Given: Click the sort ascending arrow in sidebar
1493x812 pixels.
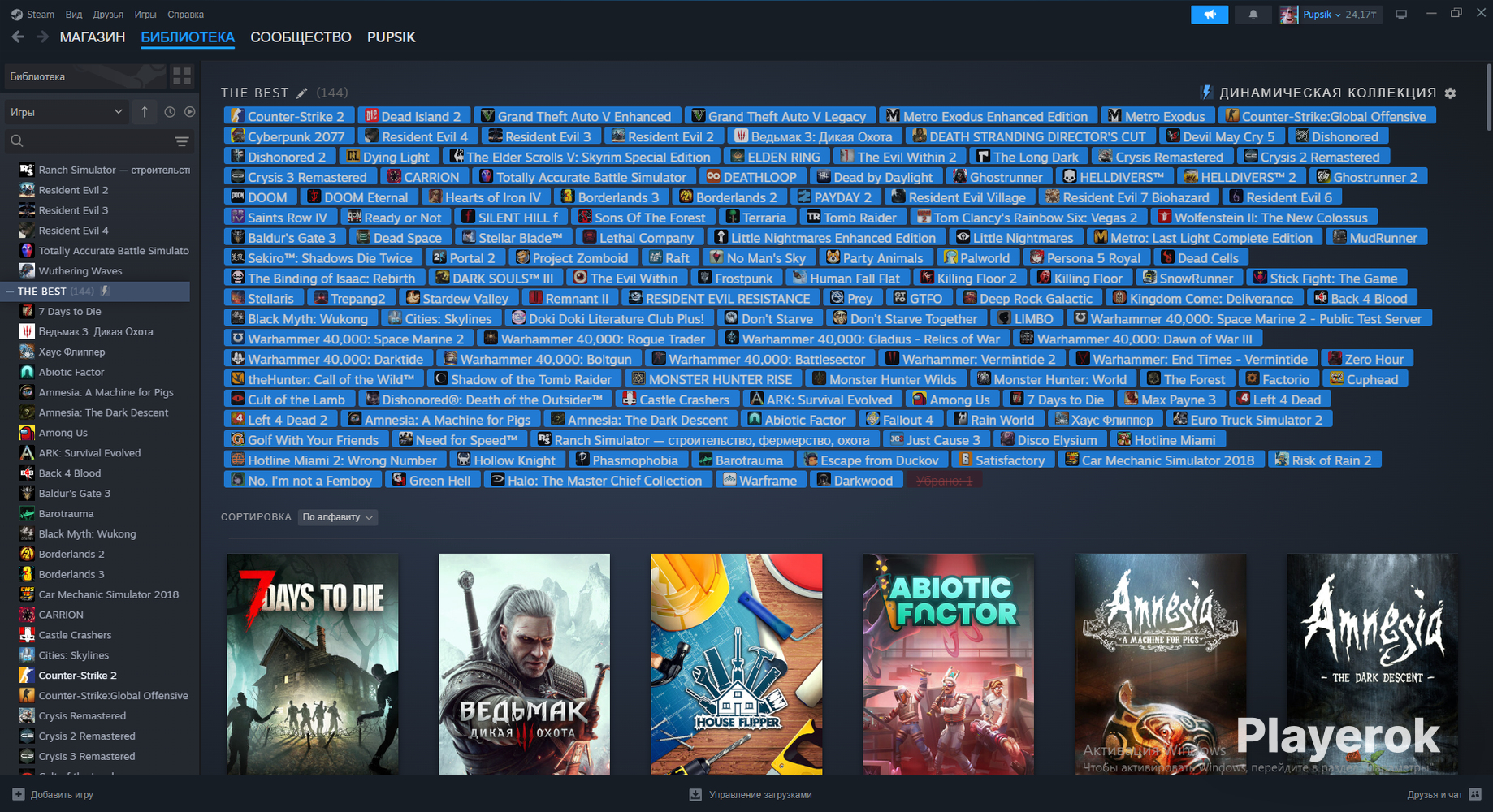Looking at the screenshot, I should 145,112.
